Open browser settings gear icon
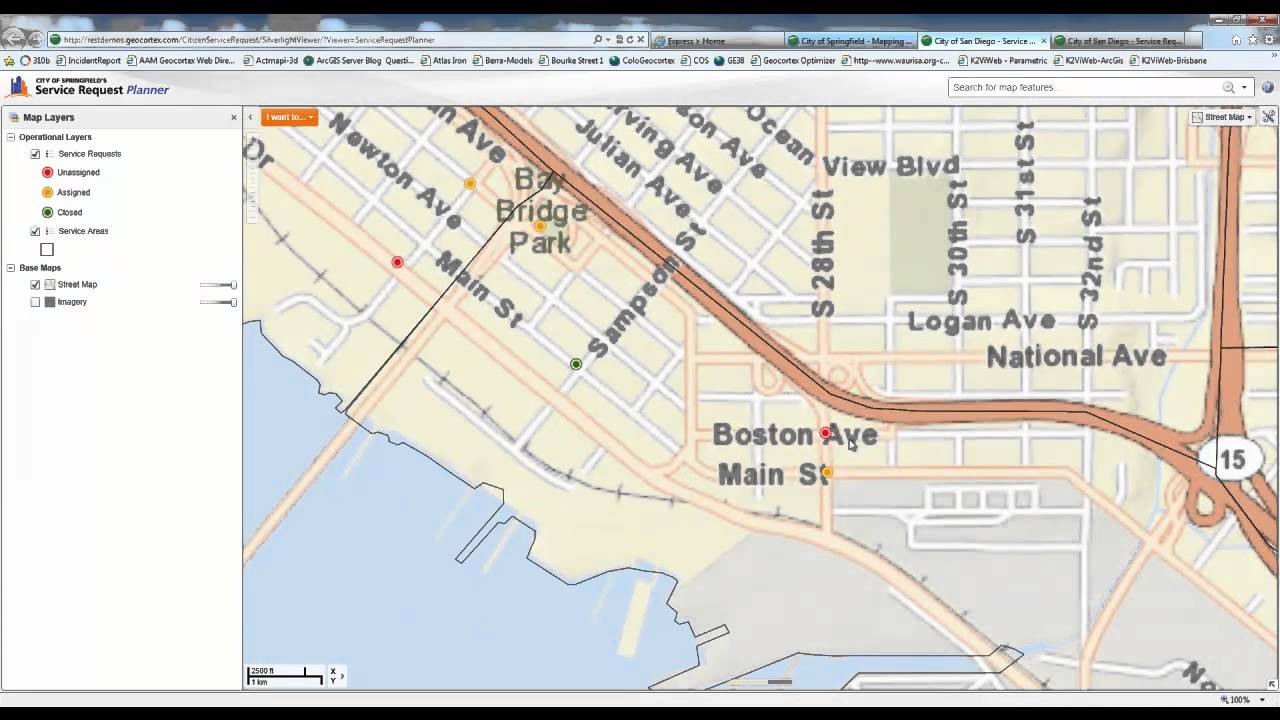The height and width of the screenshot is (720, 1280). [1268, 40]
